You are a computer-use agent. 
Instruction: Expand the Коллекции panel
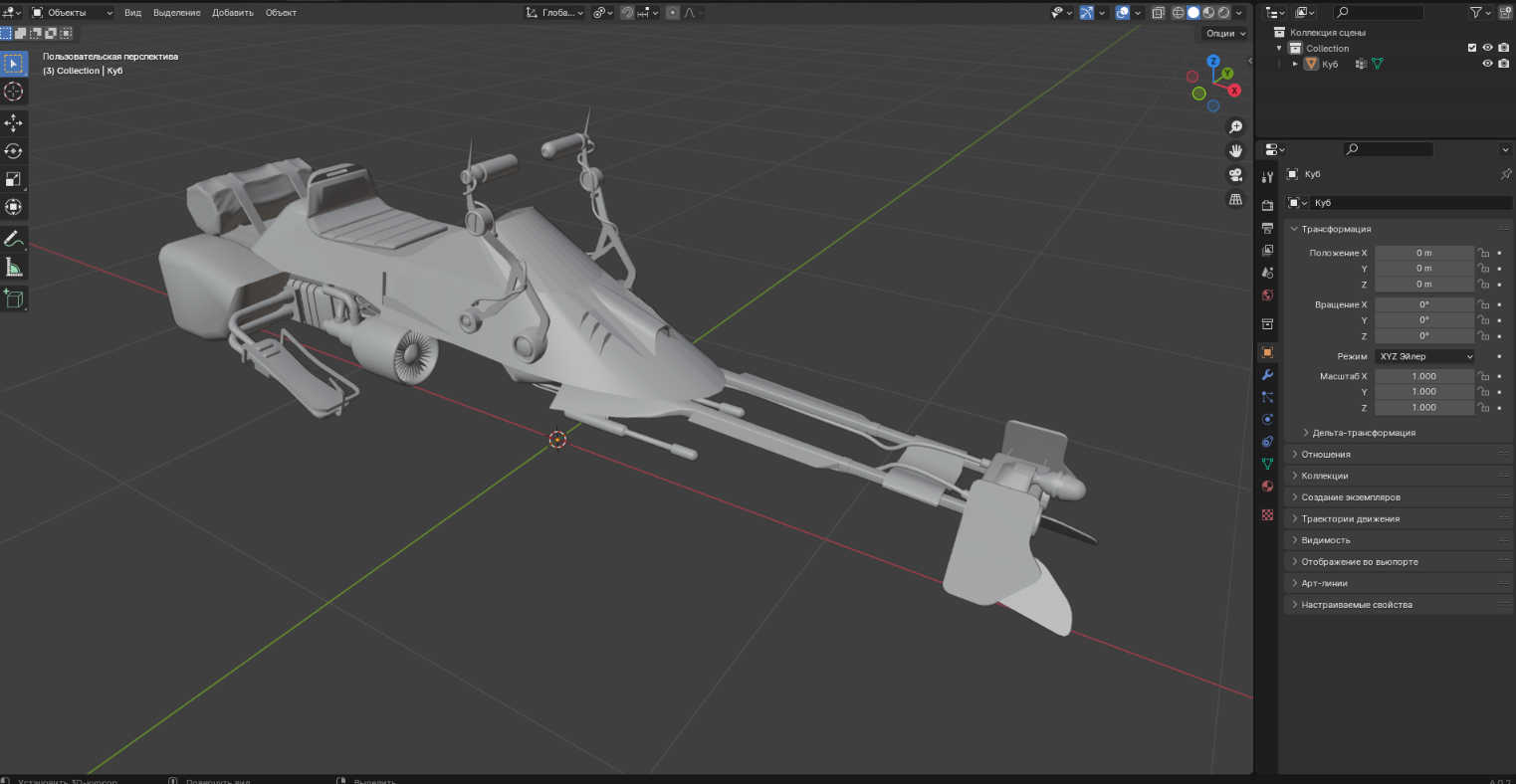[1399, 476]
